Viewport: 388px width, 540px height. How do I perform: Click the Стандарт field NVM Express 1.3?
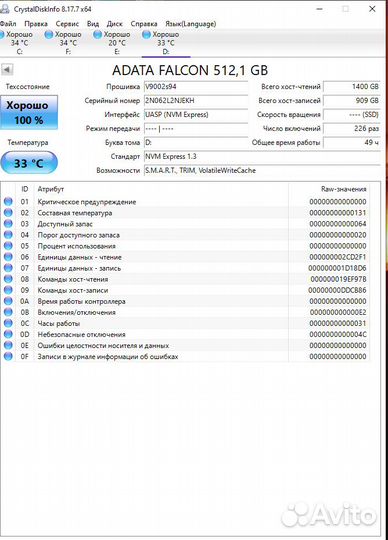click(262, 157)
